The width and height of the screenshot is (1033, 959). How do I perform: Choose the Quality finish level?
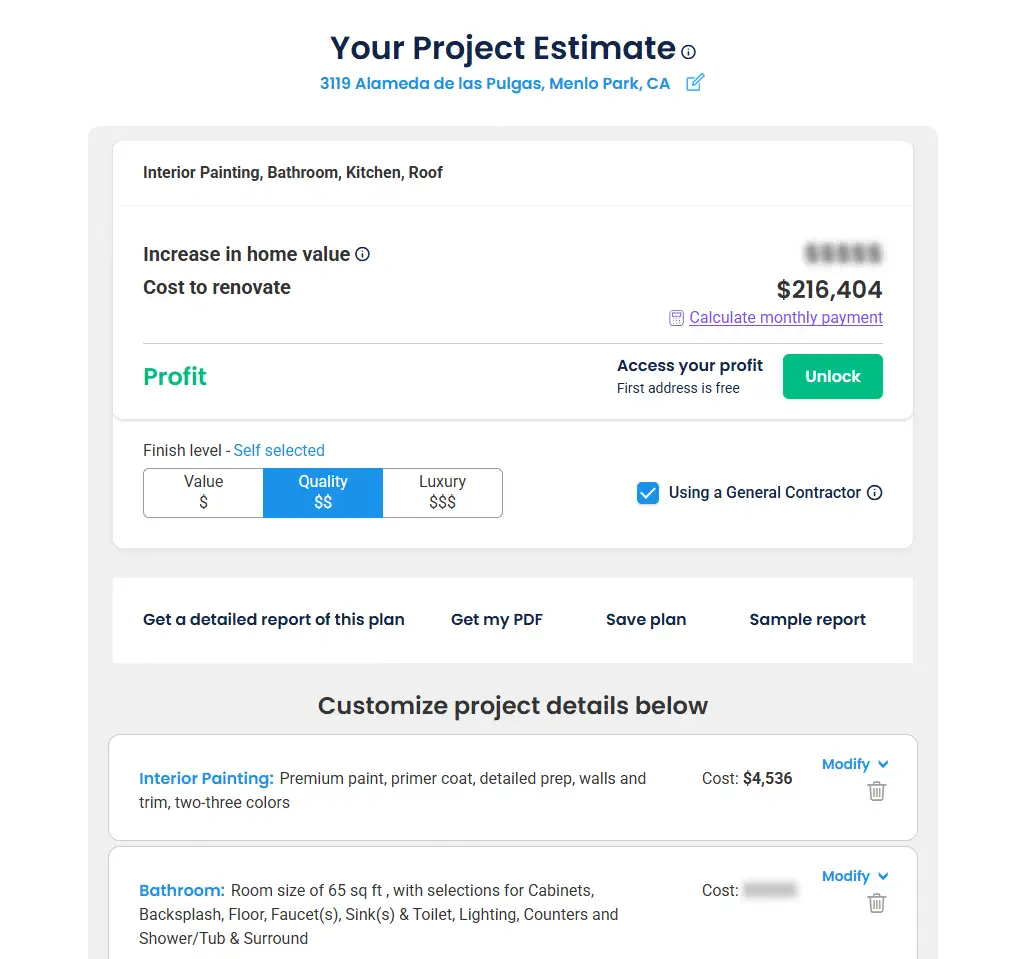point(323,492)
